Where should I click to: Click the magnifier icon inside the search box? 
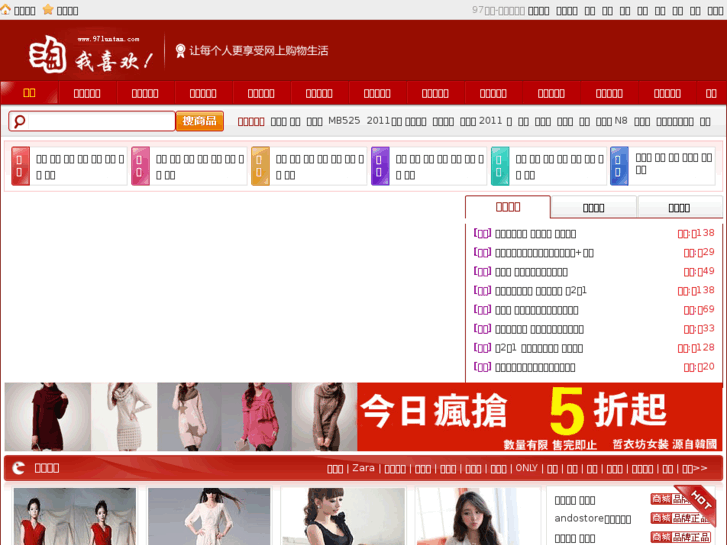coord(19,122)
